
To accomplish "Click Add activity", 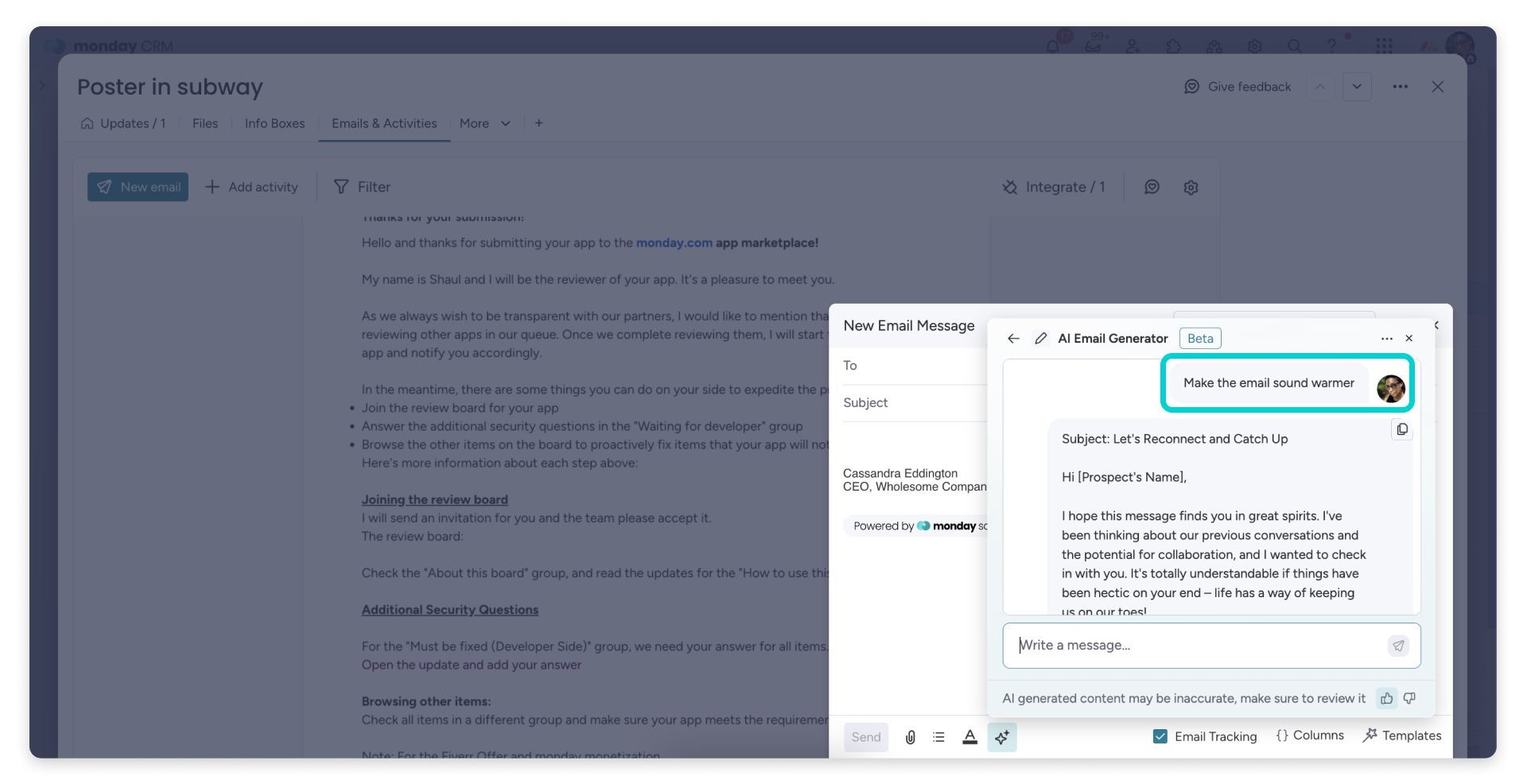I will coord(251,187).
